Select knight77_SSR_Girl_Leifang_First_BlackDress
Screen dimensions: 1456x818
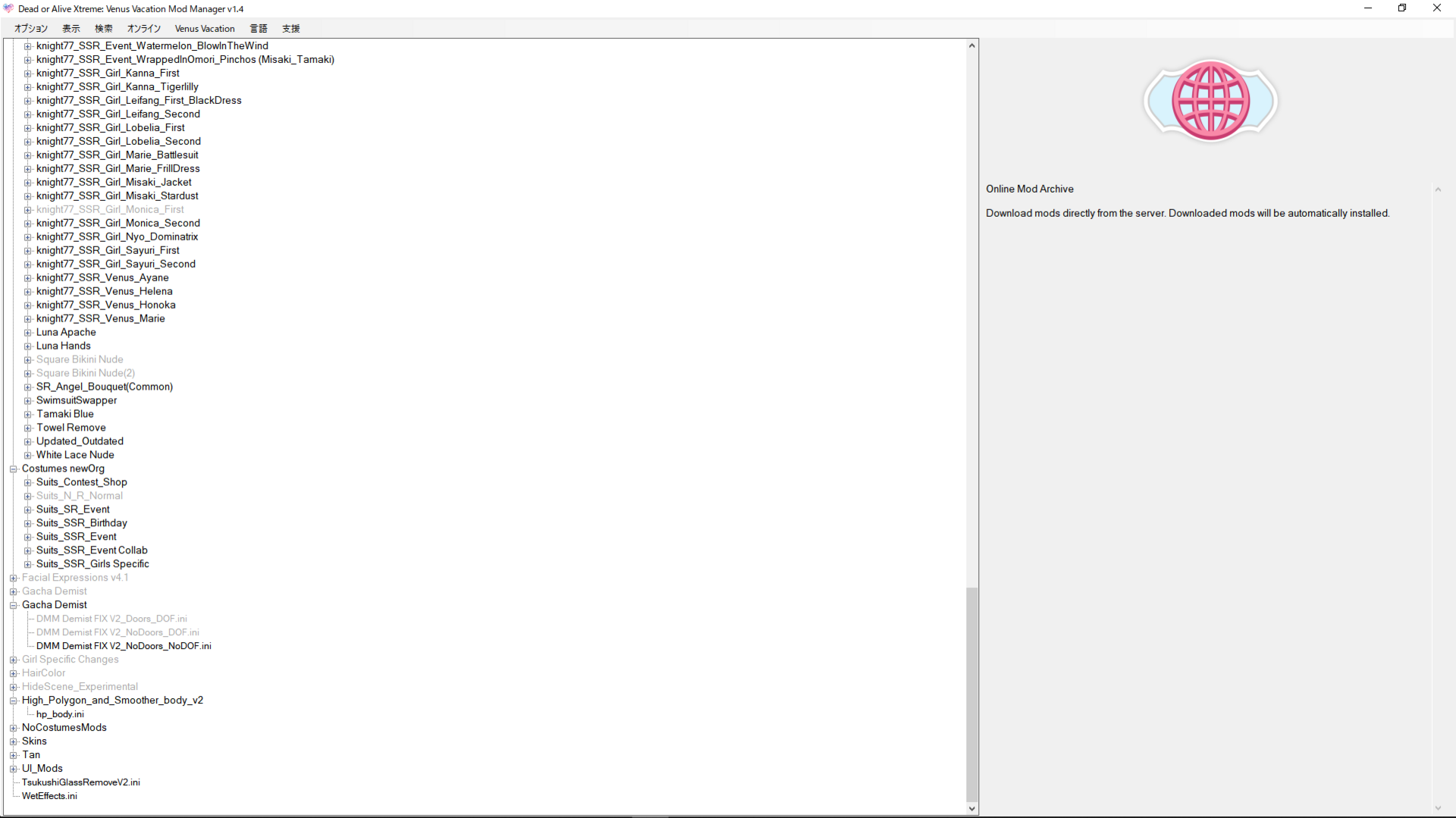click(139, 101)
